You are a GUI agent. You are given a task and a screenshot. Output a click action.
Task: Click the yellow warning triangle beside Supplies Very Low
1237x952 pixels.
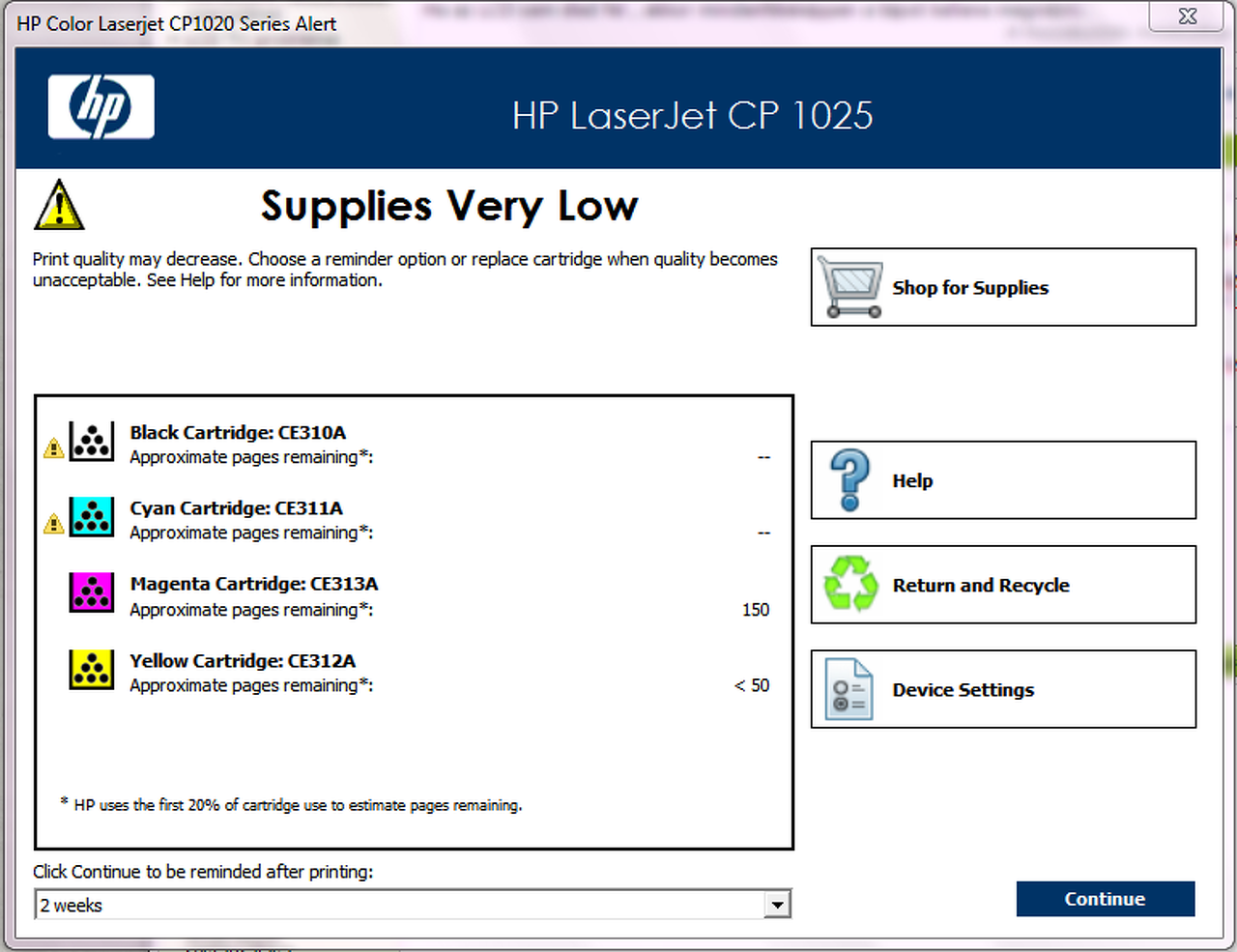tap(59, 204)
